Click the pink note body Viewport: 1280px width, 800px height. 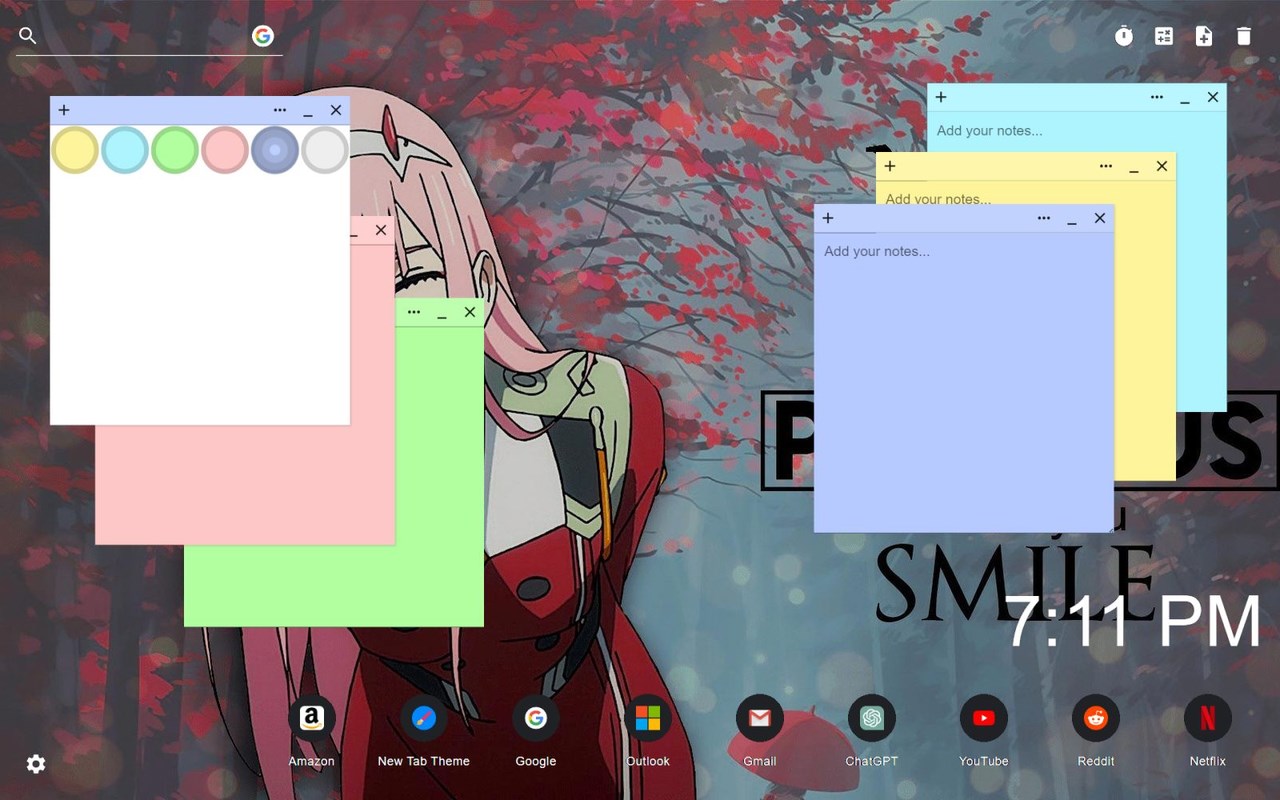(x=245, y=484)
